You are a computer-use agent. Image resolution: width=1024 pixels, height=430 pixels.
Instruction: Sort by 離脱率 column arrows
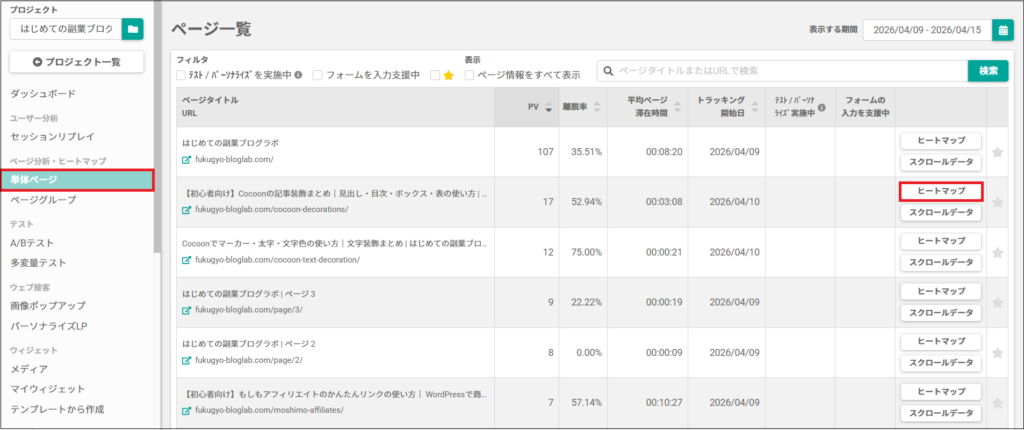[598, 107]
